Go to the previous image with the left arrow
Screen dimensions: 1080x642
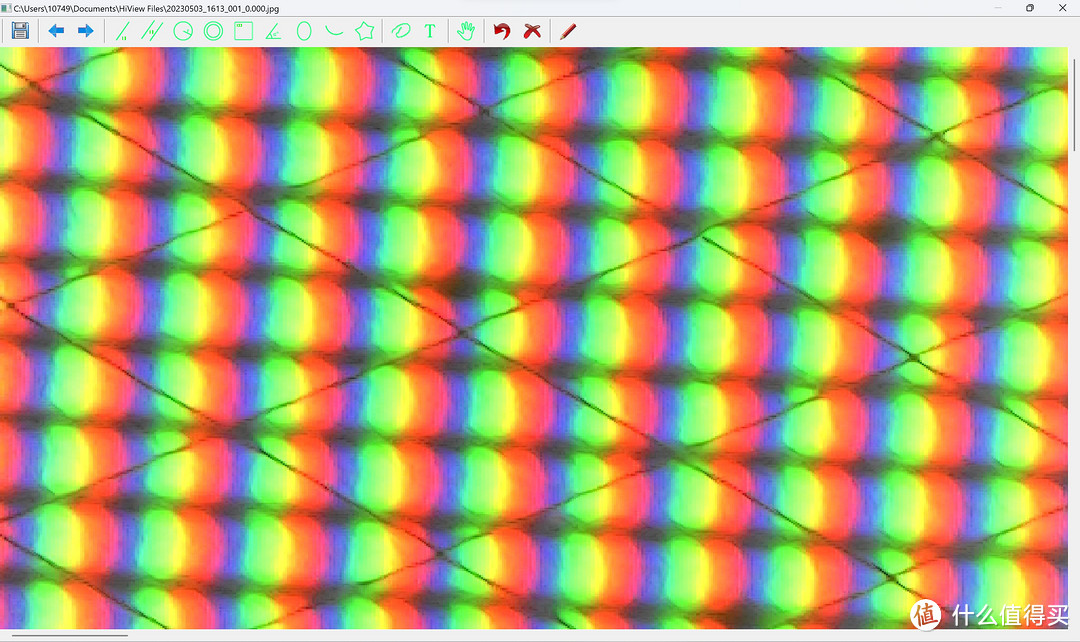point(56,31)
